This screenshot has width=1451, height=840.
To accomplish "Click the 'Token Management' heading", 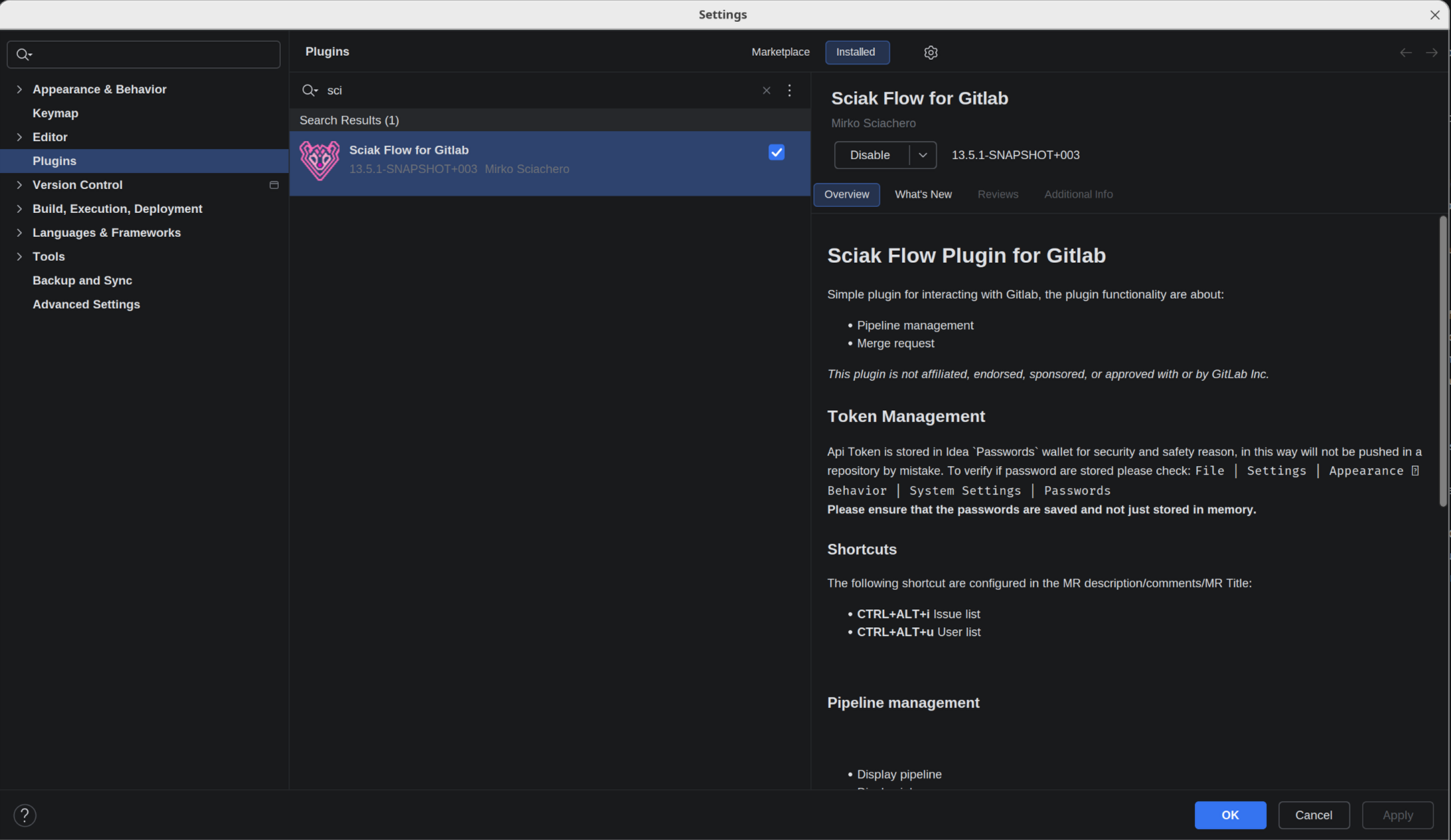I will [906, 417].
